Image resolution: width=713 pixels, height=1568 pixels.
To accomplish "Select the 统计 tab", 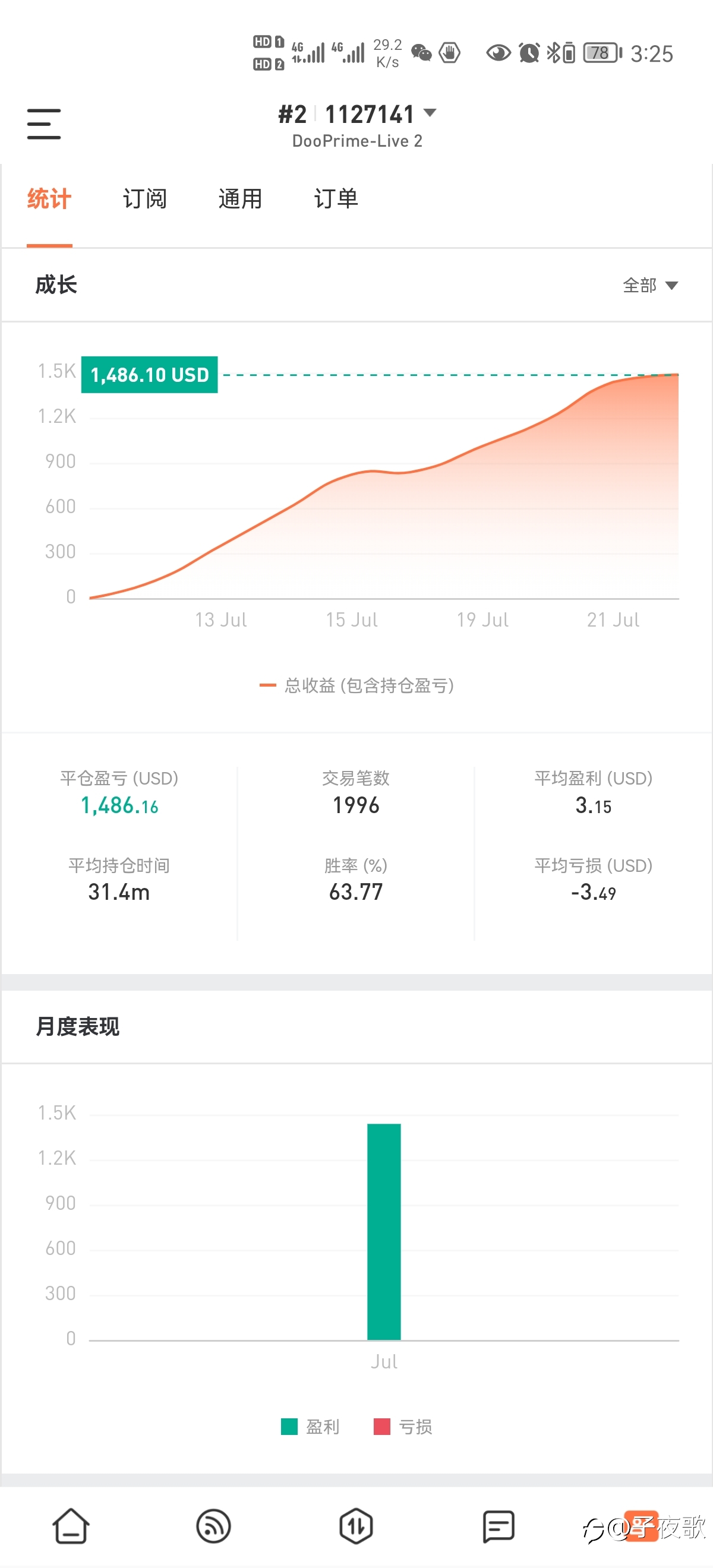I will pyautogui.click(x=49, y=199).
